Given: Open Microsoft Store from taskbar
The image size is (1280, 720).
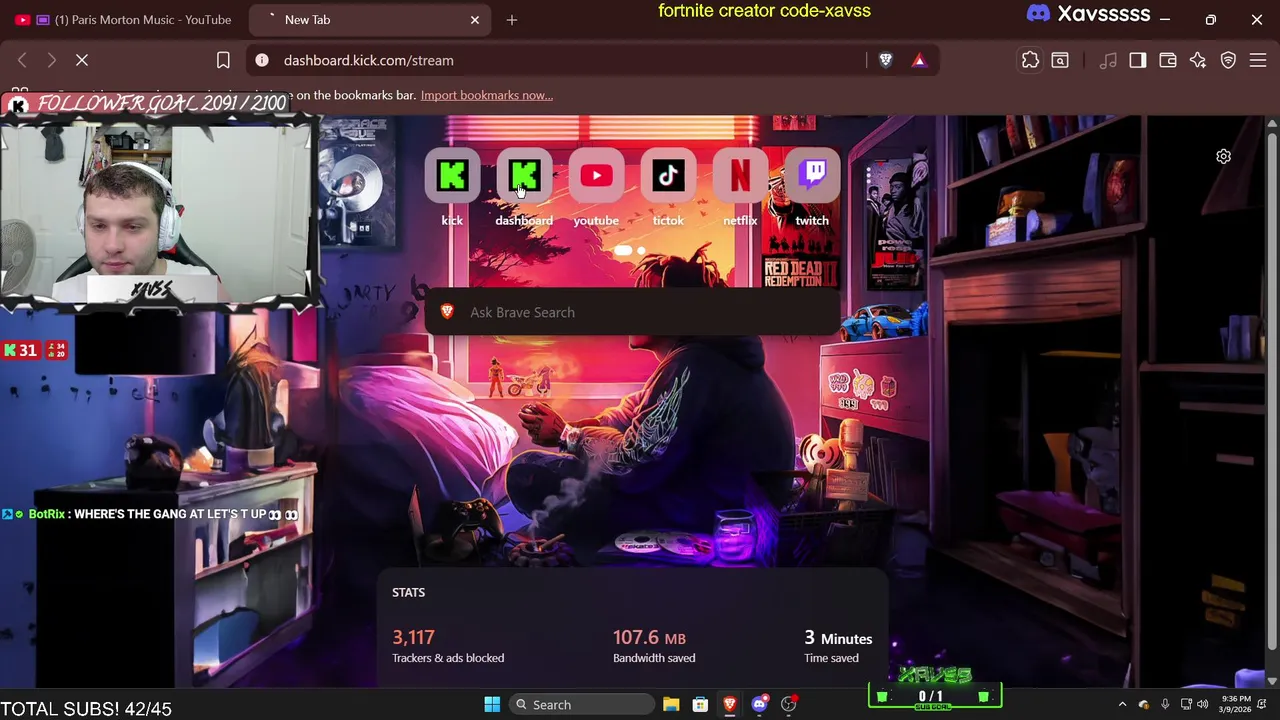Looking at the screenshot, I should tap(700, 705).
